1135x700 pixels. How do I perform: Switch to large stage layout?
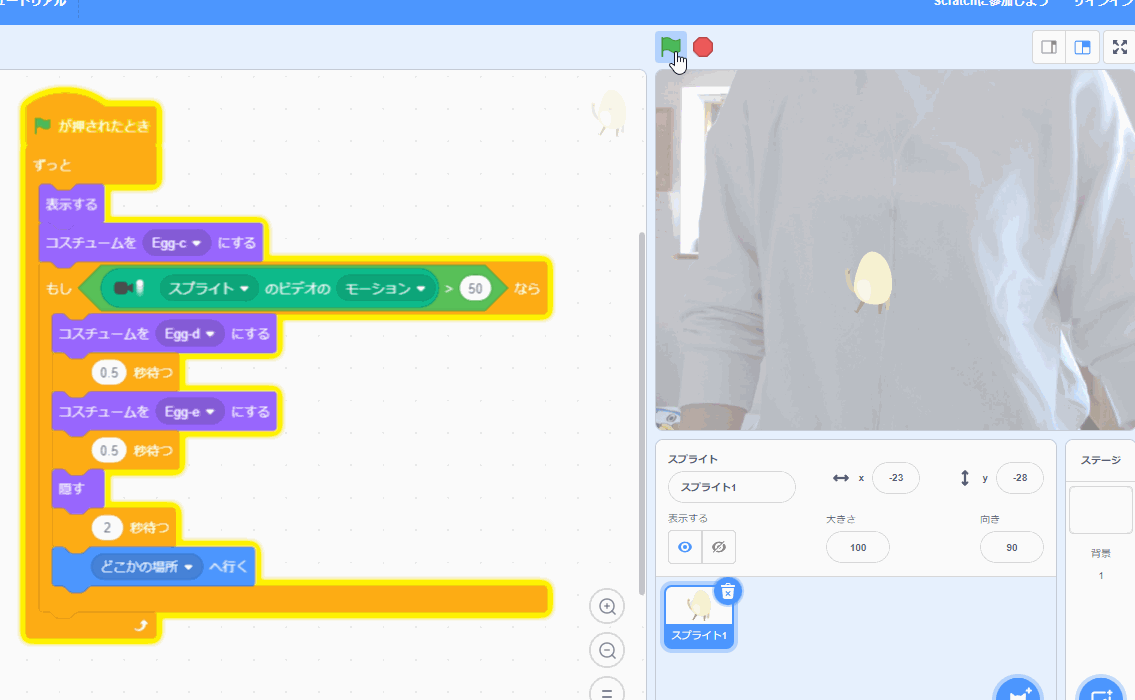point(1082,47)
